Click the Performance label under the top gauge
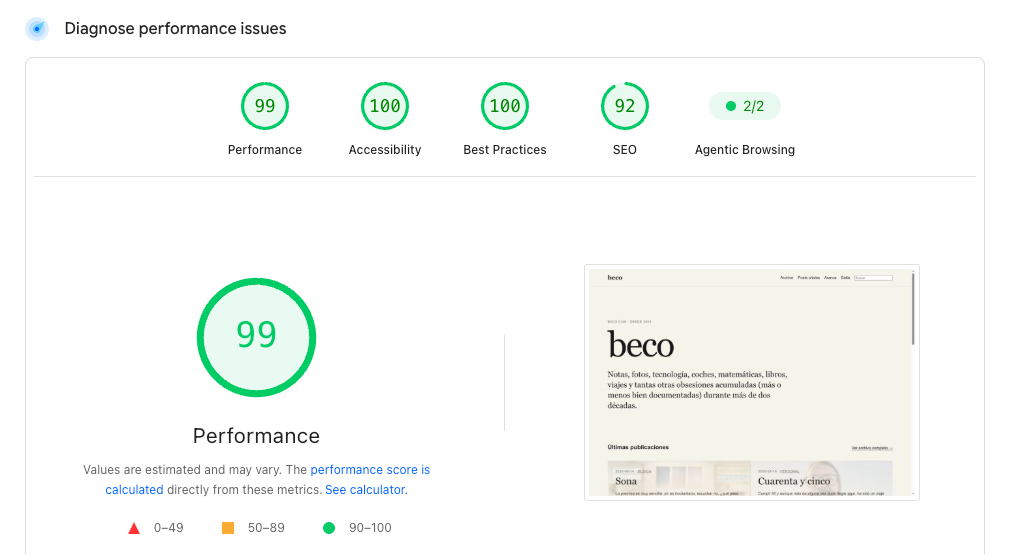 265,150
